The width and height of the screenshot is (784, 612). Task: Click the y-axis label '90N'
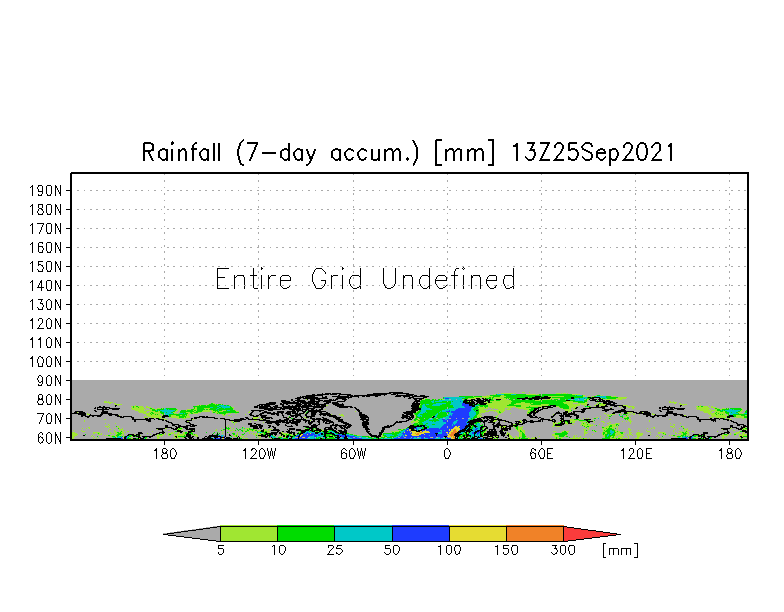(50, 380)
